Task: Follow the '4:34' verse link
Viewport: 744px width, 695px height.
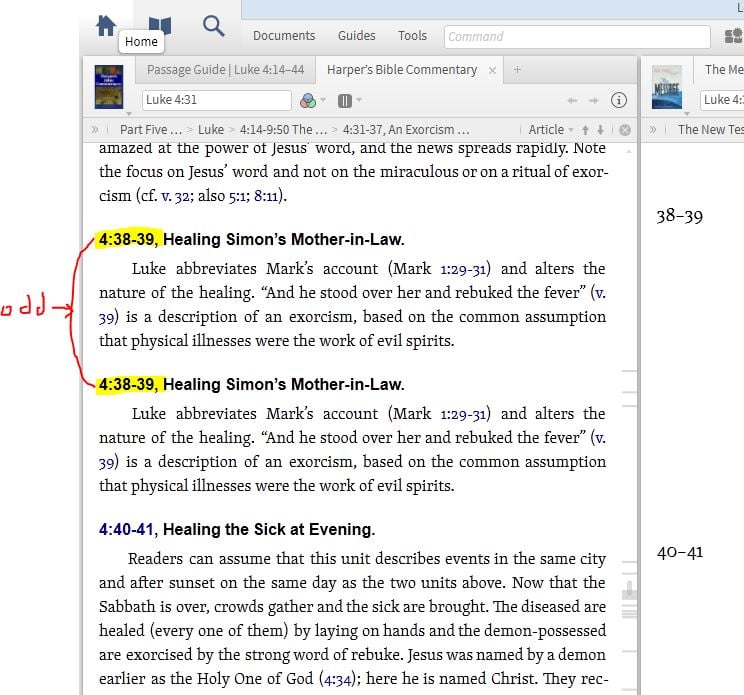Action: tap(338, 679)
